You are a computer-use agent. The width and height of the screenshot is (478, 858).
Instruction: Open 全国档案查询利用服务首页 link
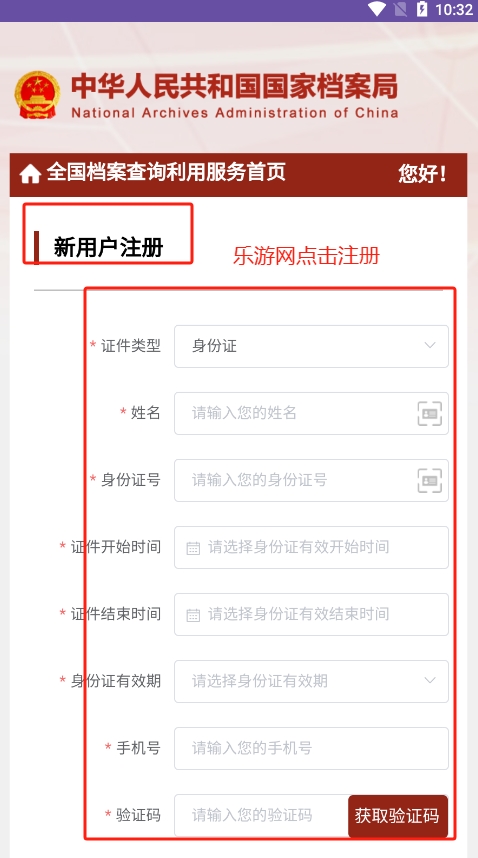(x=166, y=172)
